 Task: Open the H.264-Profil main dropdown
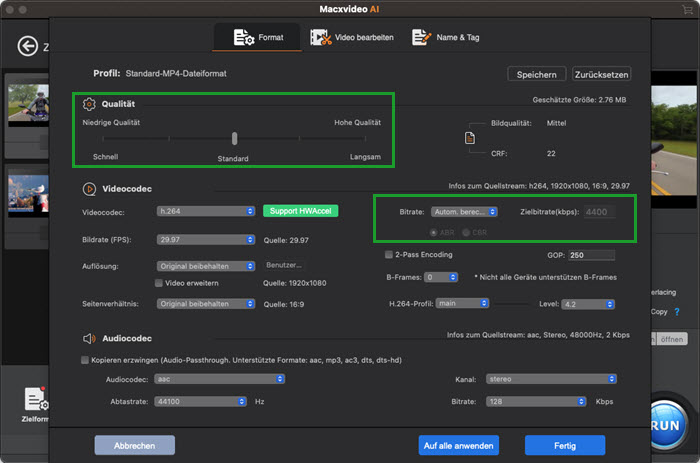coord(462,303)
